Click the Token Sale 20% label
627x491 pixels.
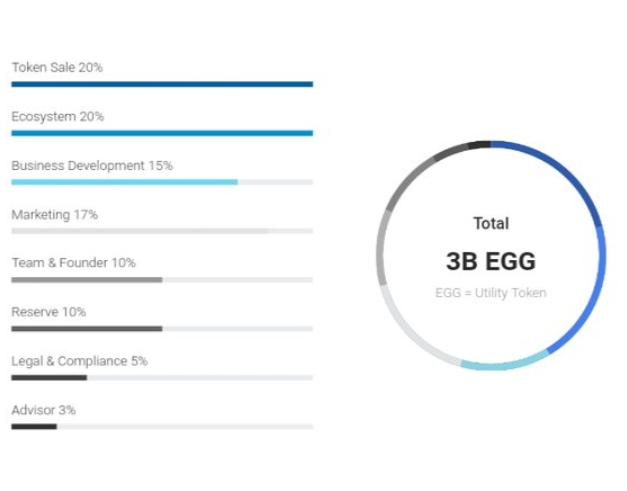click(x=57, y=67)
